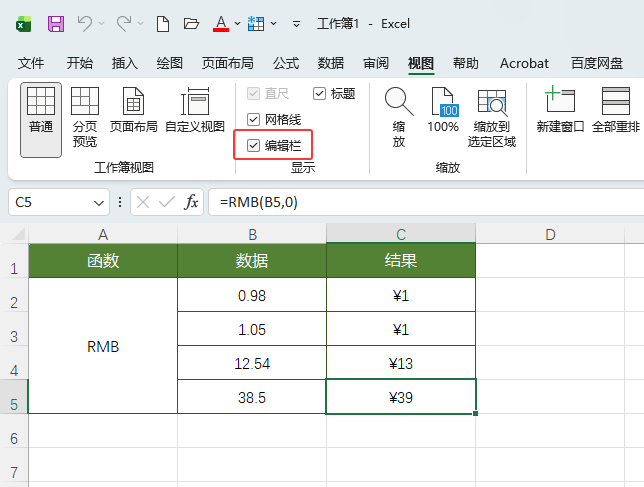The image size is (644, 487).
Task: Switch to the 数据 tab
Action: click(331, 63)
